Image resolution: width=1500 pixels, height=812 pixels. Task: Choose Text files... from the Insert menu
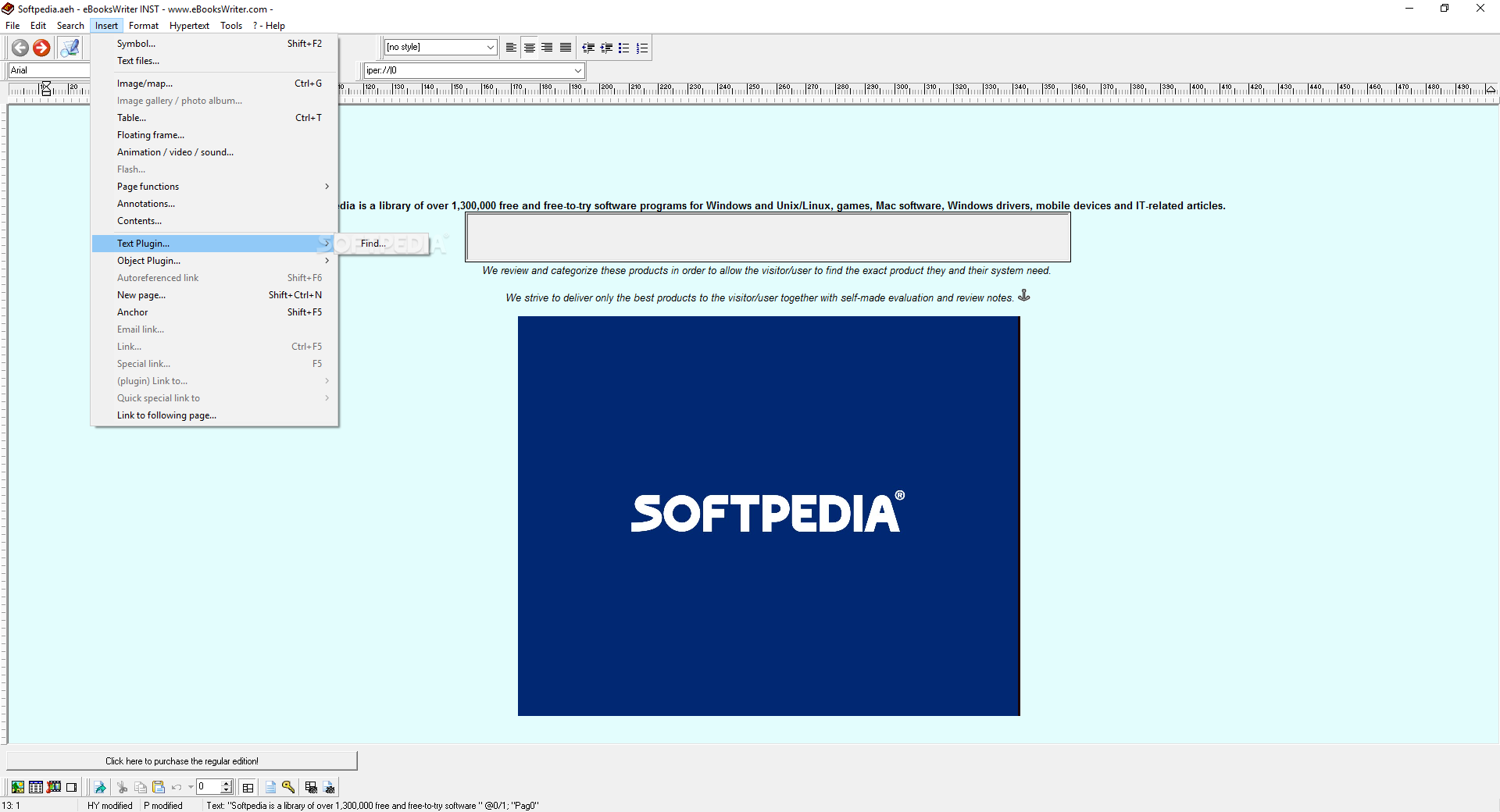215,61
